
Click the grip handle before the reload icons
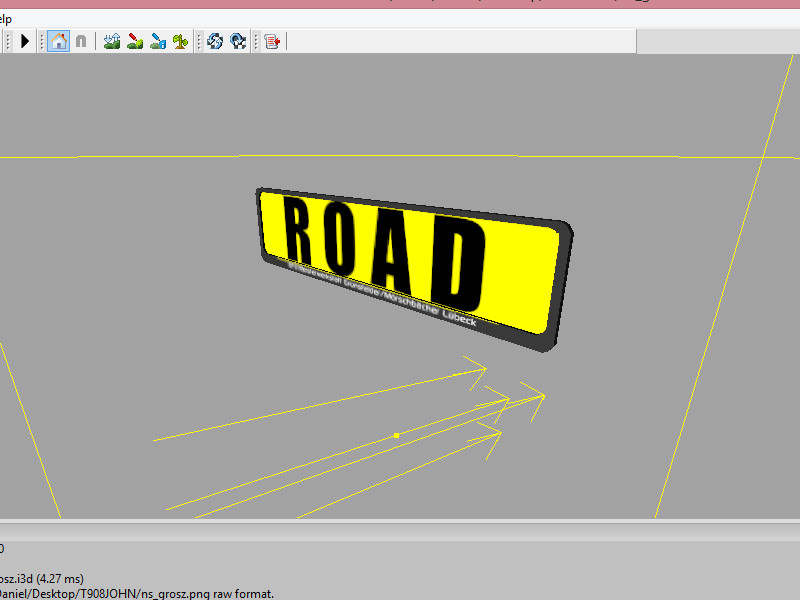tap(199, 41)
